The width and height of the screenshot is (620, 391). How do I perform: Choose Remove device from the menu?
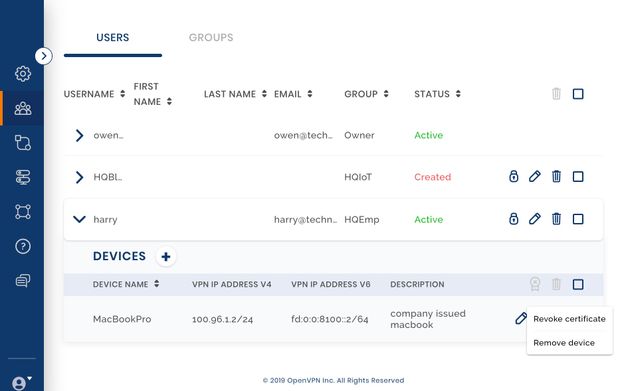(564, 343)
